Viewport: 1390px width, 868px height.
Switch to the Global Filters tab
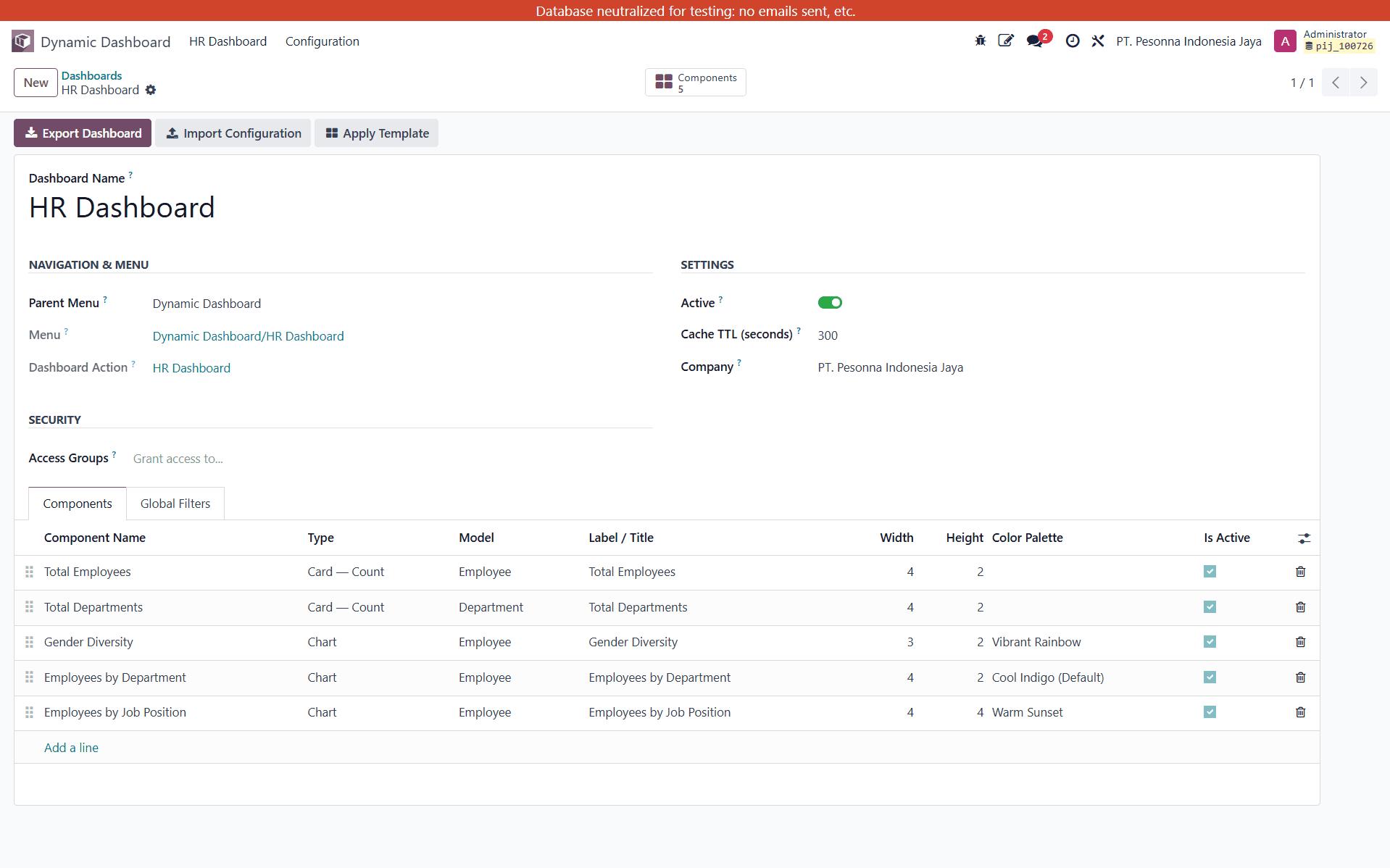pyautogui.click(x=175, y=504)
